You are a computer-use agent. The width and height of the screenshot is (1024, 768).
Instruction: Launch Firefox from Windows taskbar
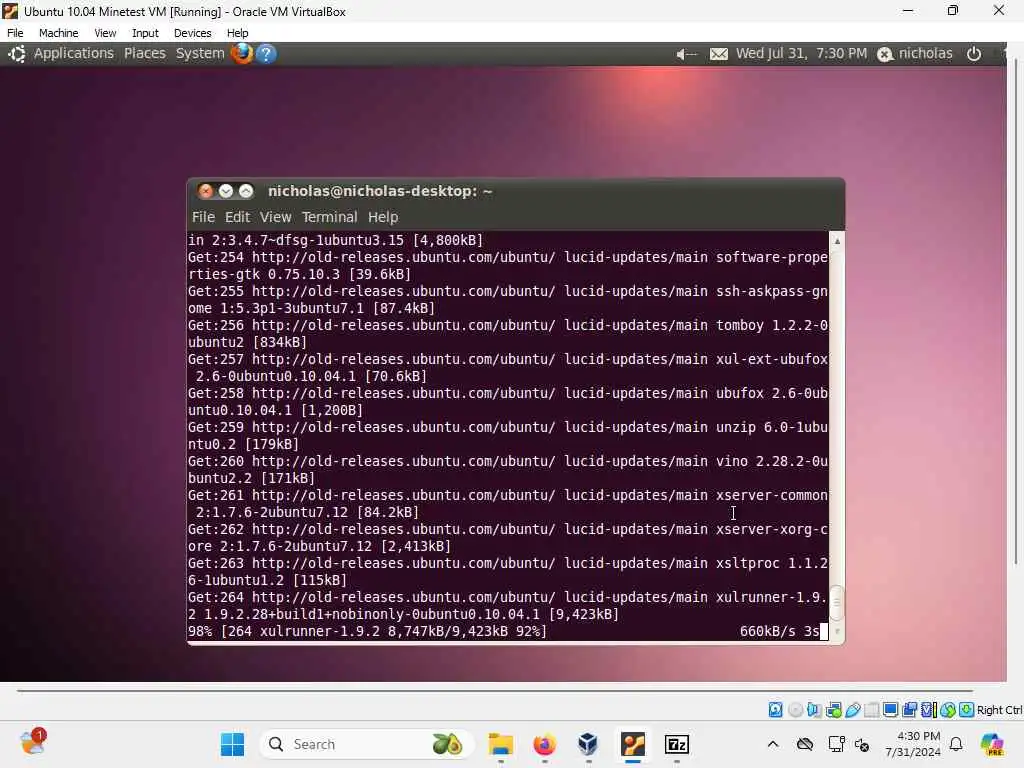pyautogui.click(x=545, y=744)
